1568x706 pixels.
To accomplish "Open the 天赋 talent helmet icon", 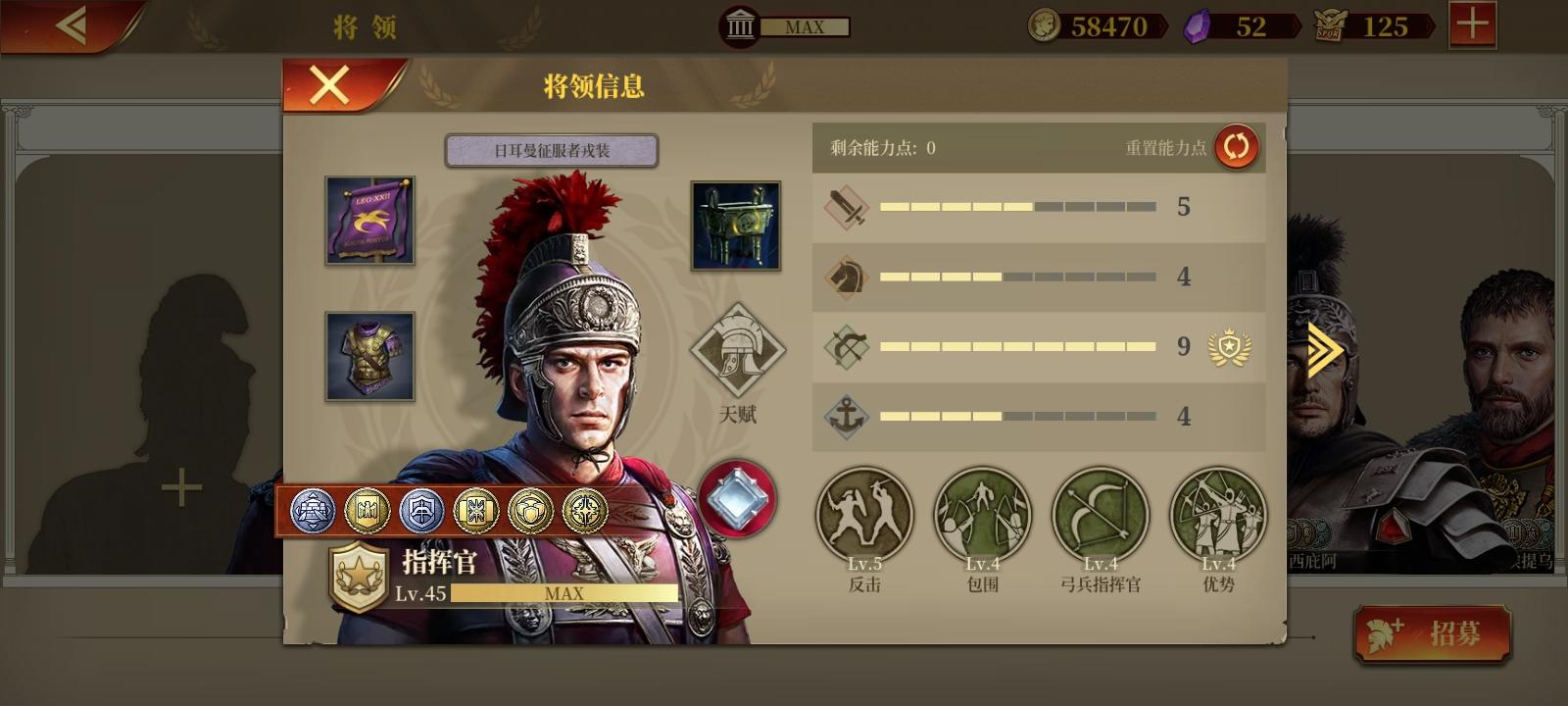I will pyautogui.click(x=737, y=351).
